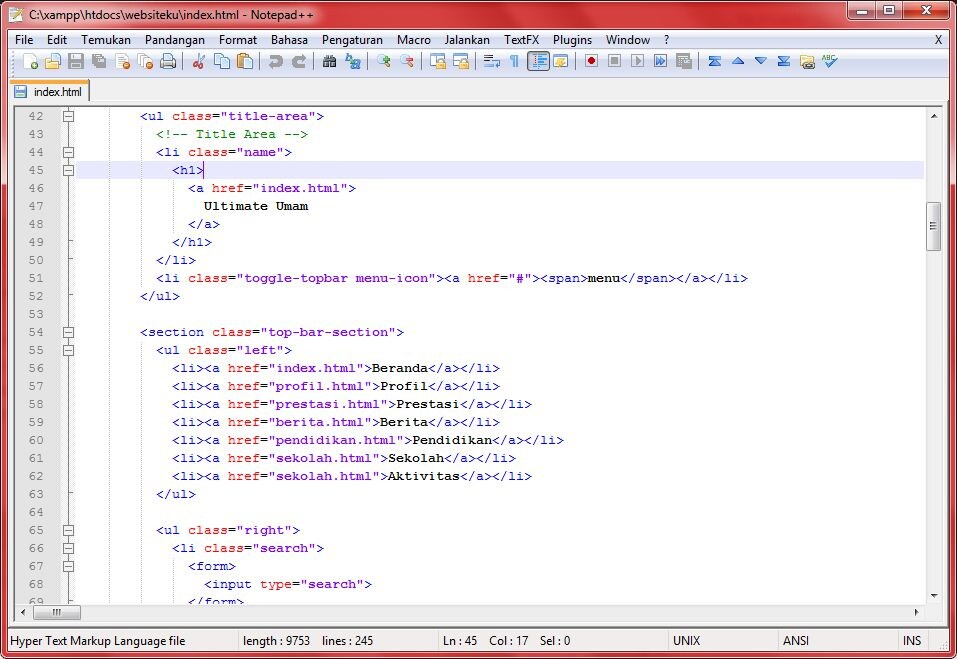Toggle synchronized horizontal scrolling icon
This screenshot has height=659, width=957.
coord(461,61)
